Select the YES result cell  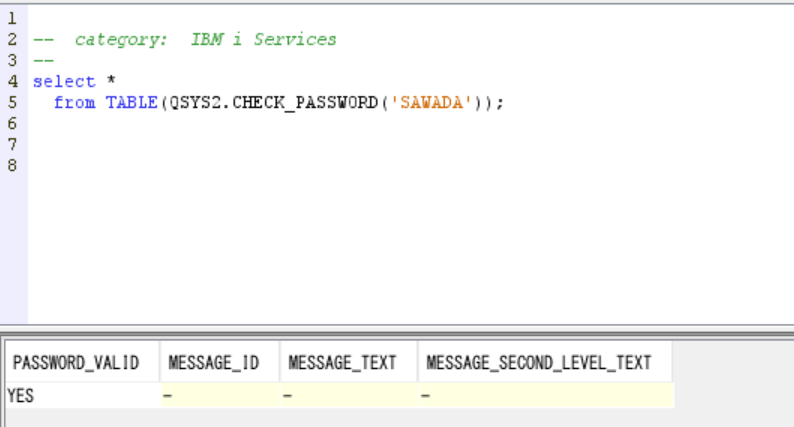tap(83, 396)
